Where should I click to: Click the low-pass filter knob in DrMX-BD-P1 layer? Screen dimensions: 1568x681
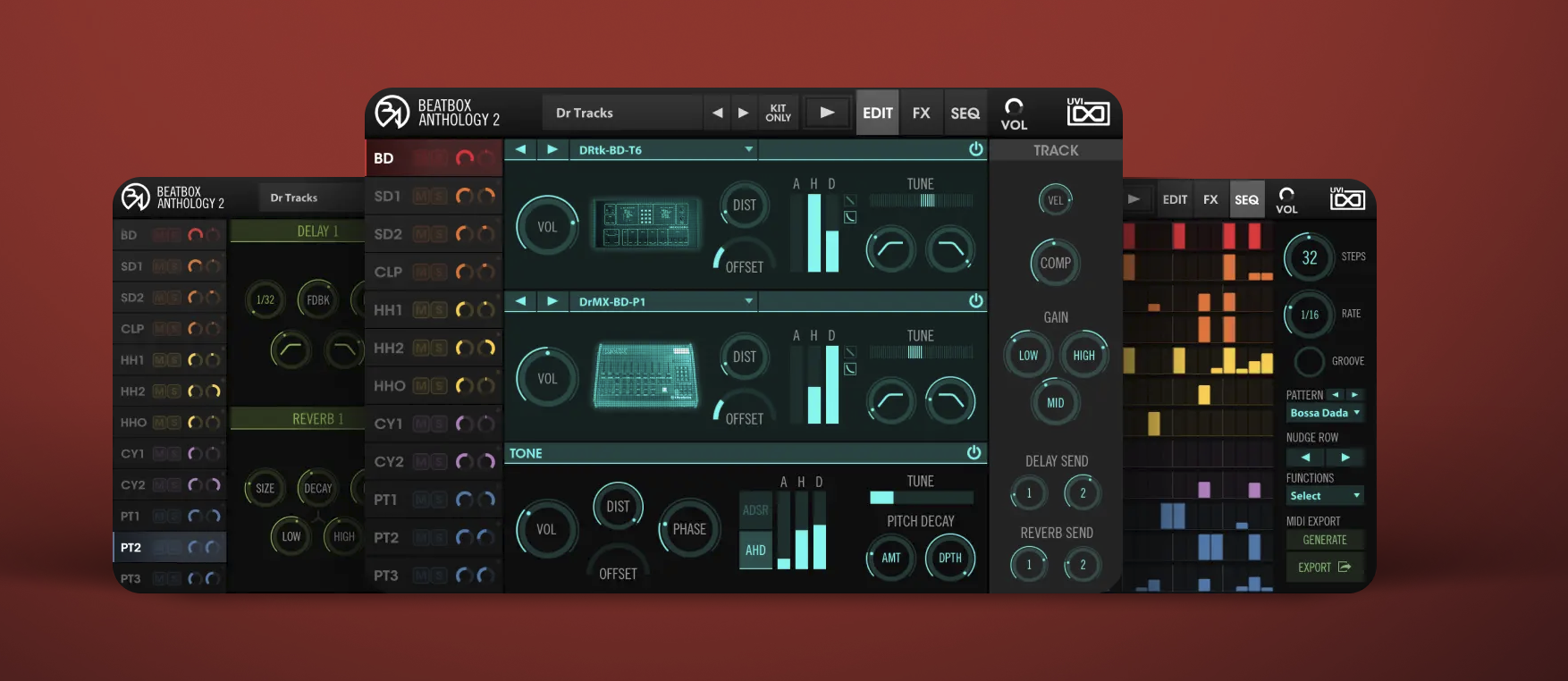(949, 401)
